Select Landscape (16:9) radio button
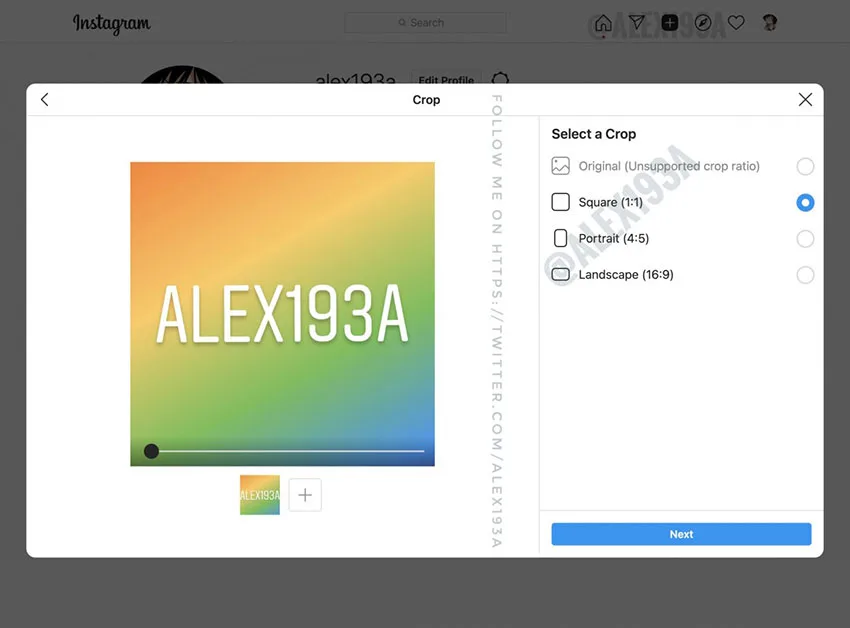The image size is (850, 628). (x=805, y=275)
